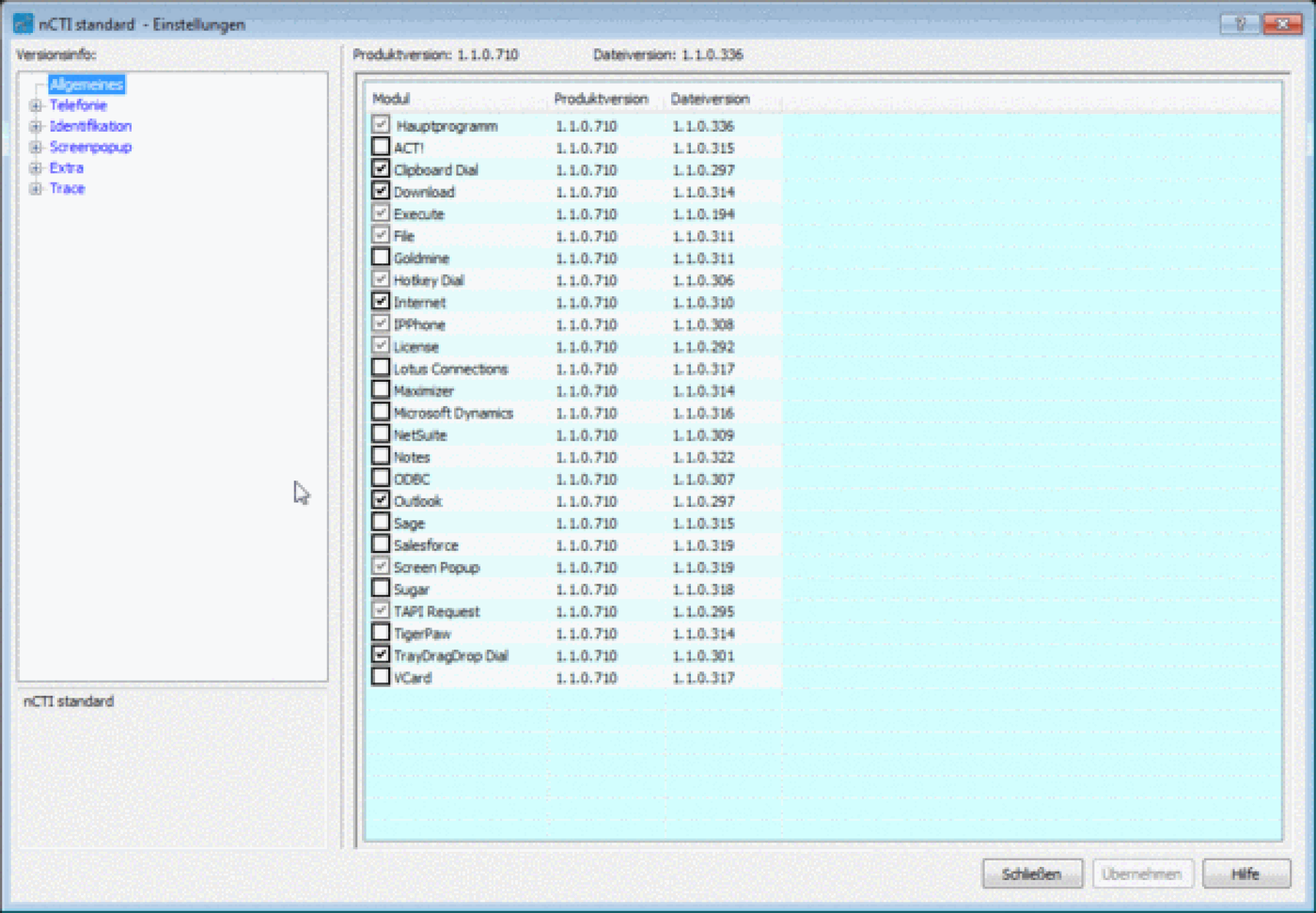Select the Extra tree item
Viewport: 1316px width, 913px height.
coord(66,168)
